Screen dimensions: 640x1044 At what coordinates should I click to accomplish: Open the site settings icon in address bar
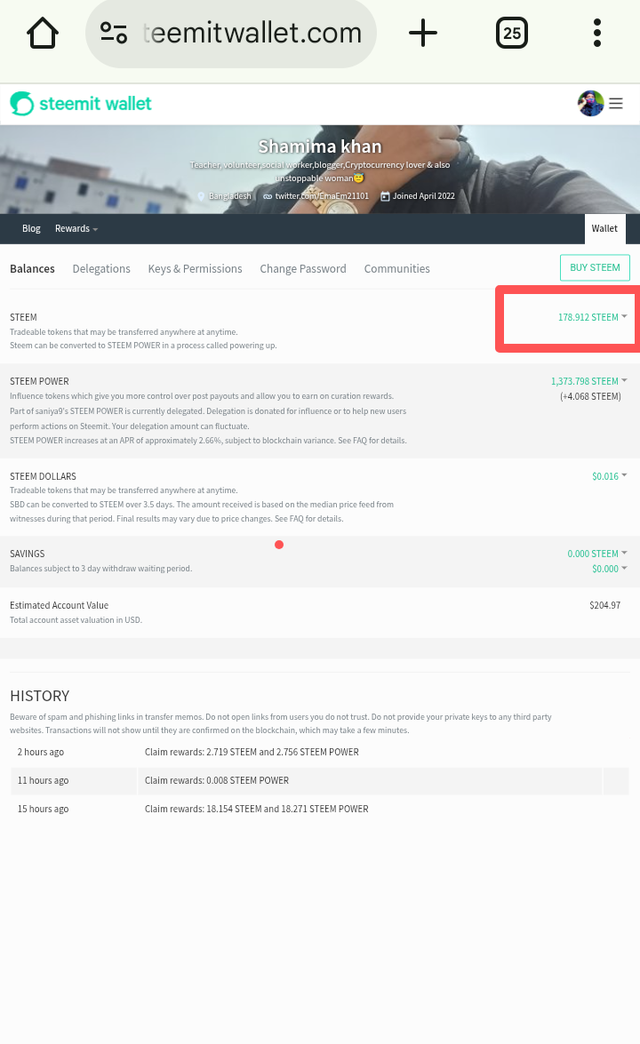point(113,33)
